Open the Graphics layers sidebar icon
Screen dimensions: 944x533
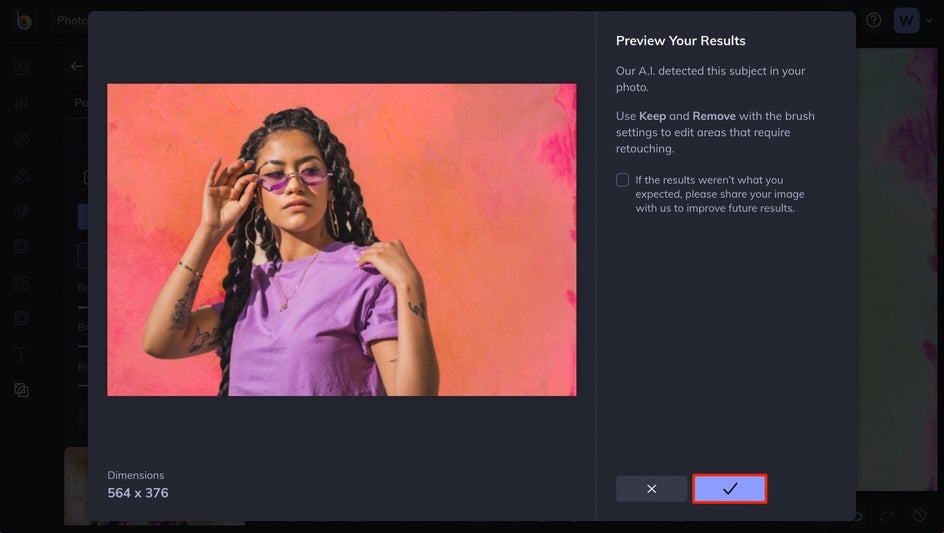[x=22, y=390]
